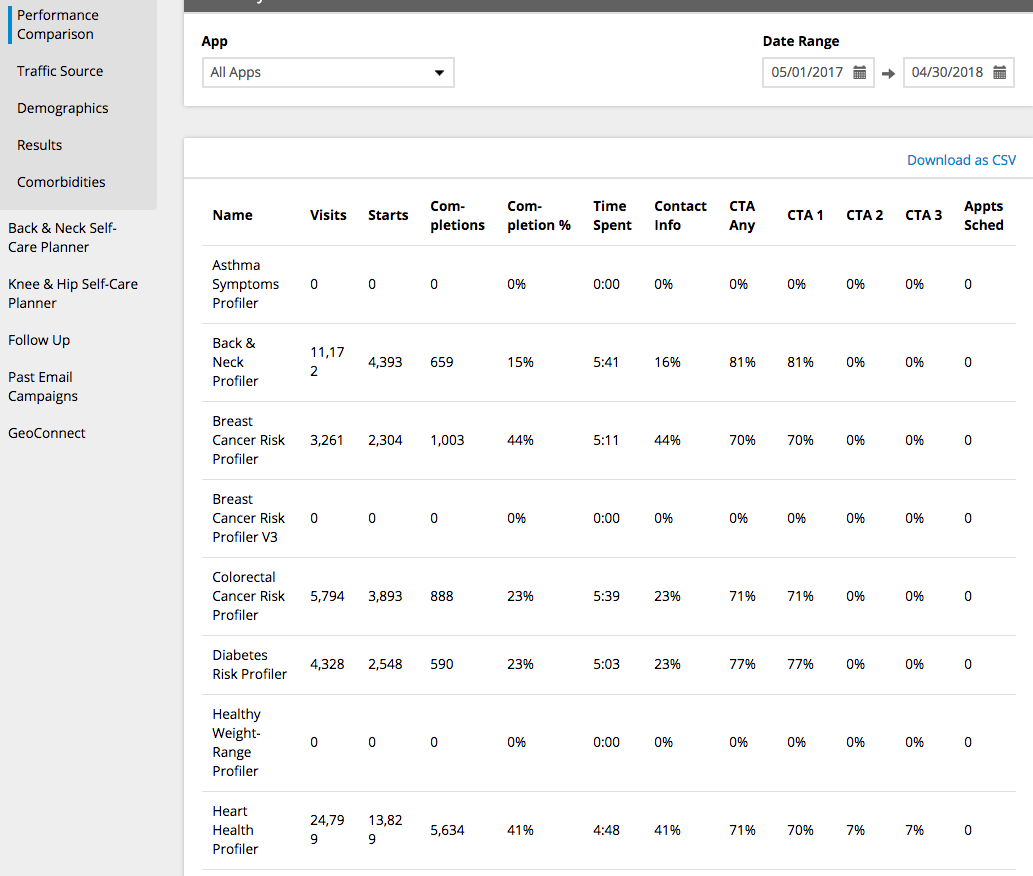Open Back & Neck Self-Care Planner
The image size is (1033, 876).
[62, 237]
